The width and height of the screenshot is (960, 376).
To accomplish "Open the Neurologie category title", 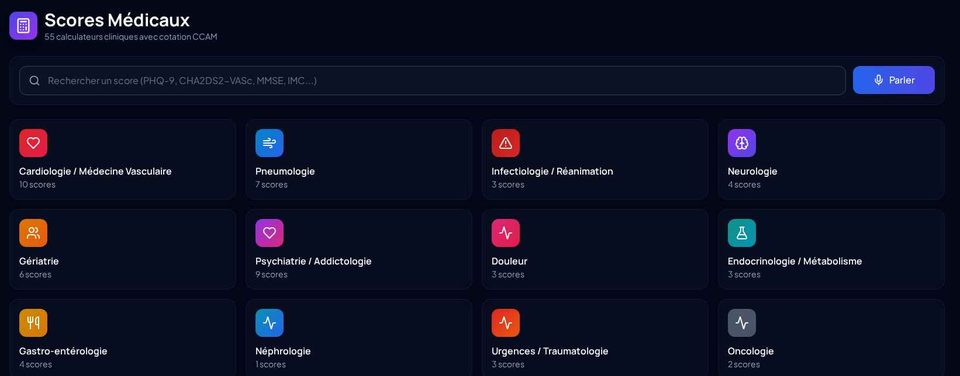I will pyautogui.click(x=752, y=171).
